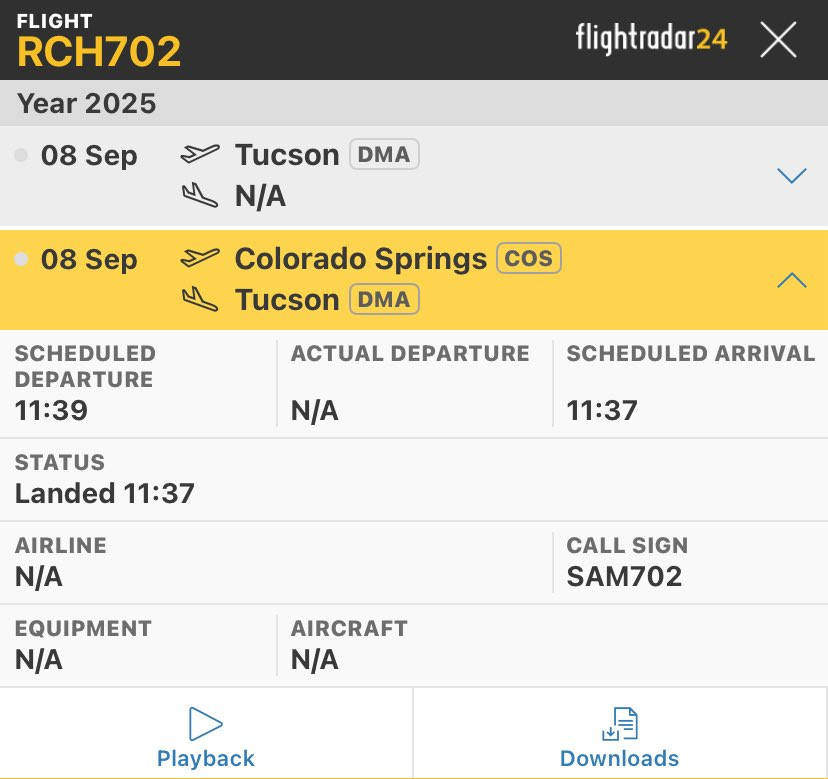This screenshot has width=828, height=779.
Task: Click the SAM702 call sign value
Action: [x=624, y=576]
